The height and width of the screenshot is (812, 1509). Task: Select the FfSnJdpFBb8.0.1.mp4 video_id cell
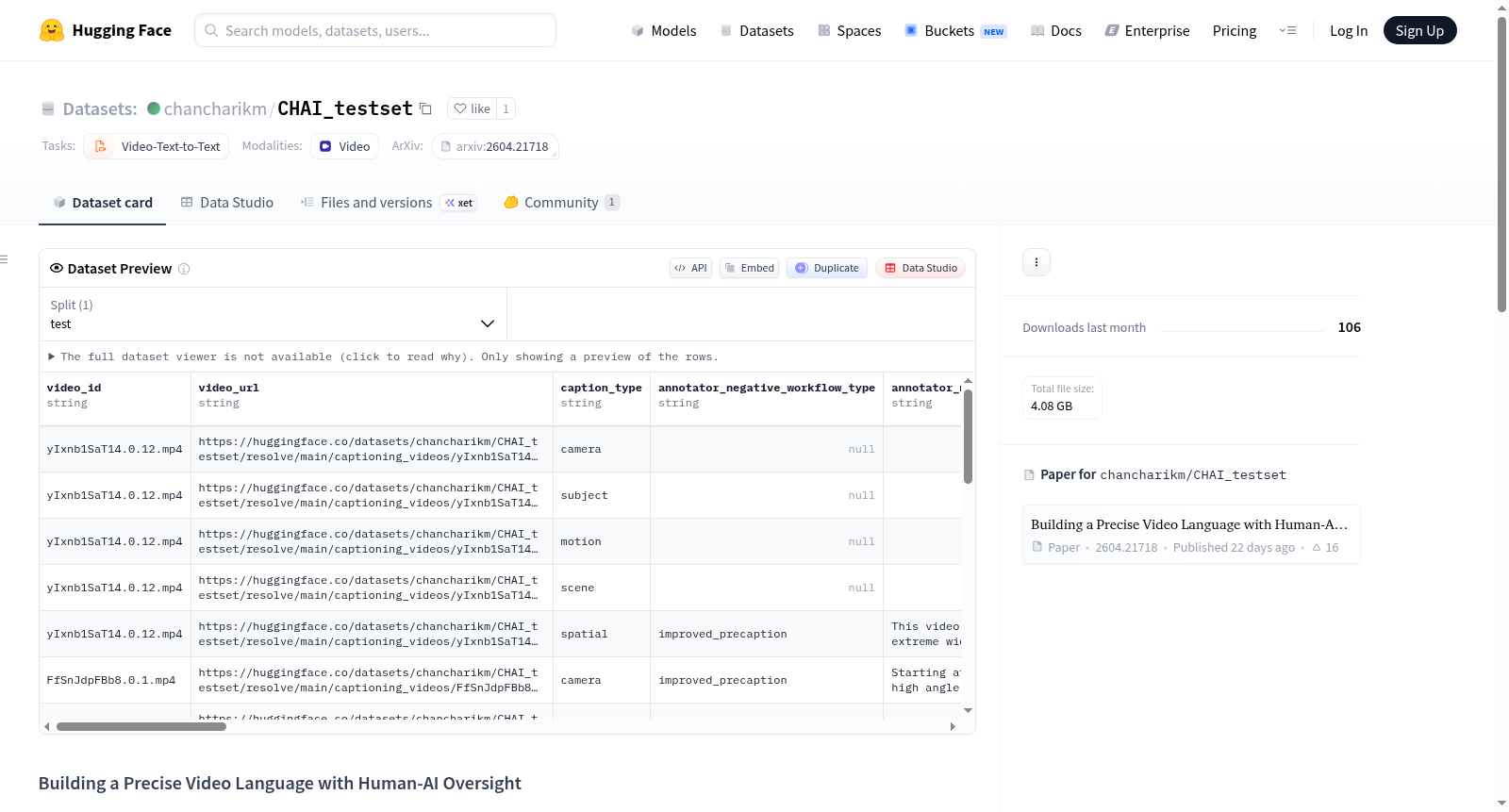(115, 681)
